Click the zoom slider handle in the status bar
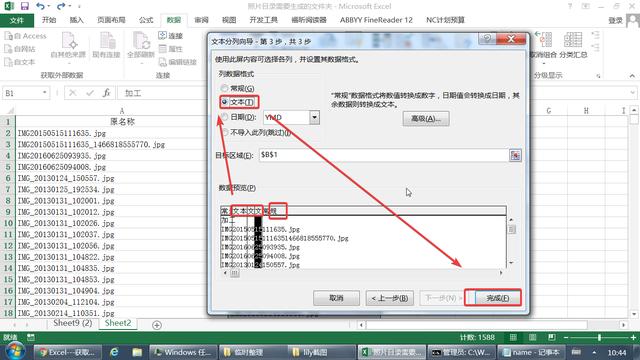640x360 pixels. [599, 337]
